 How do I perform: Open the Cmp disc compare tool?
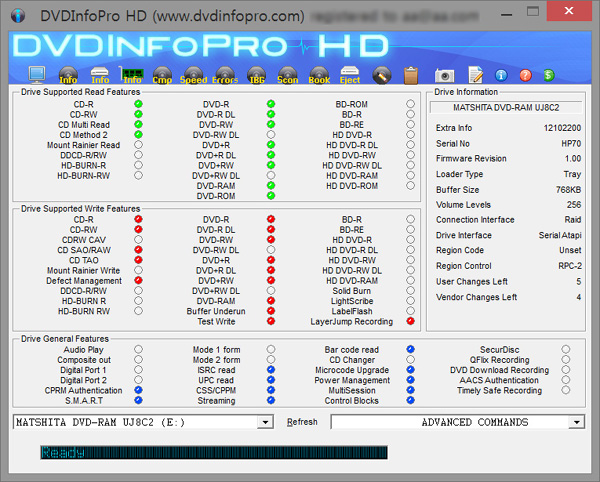click(162, 75)
